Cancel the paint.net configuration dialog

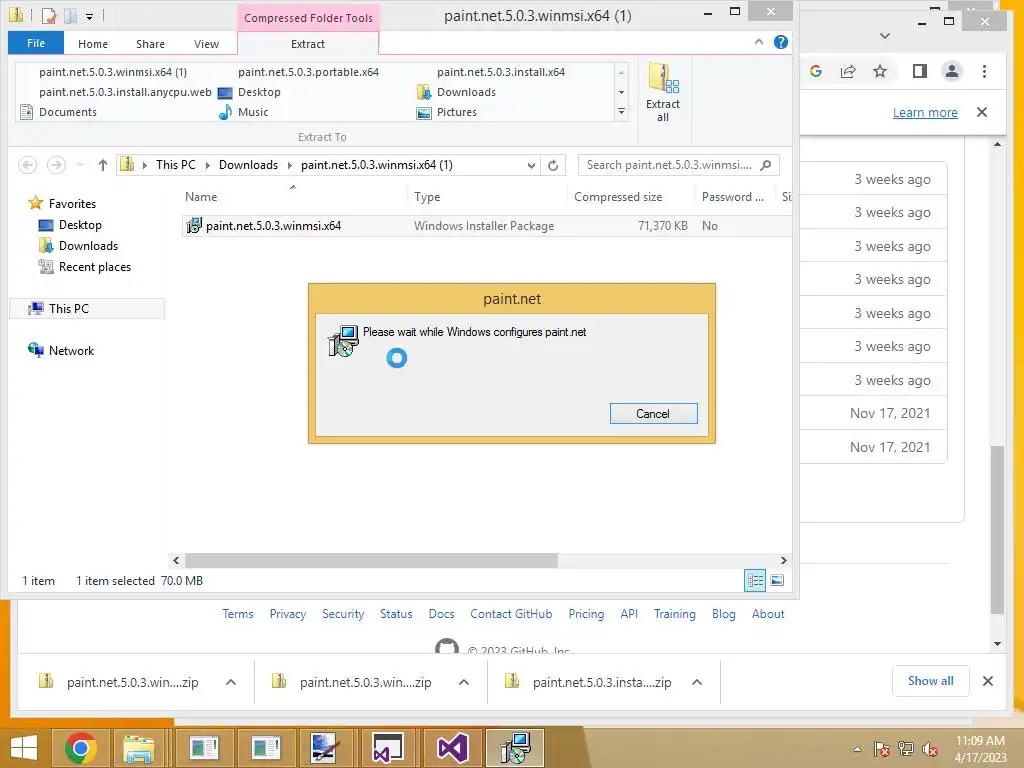pos(653,413)
